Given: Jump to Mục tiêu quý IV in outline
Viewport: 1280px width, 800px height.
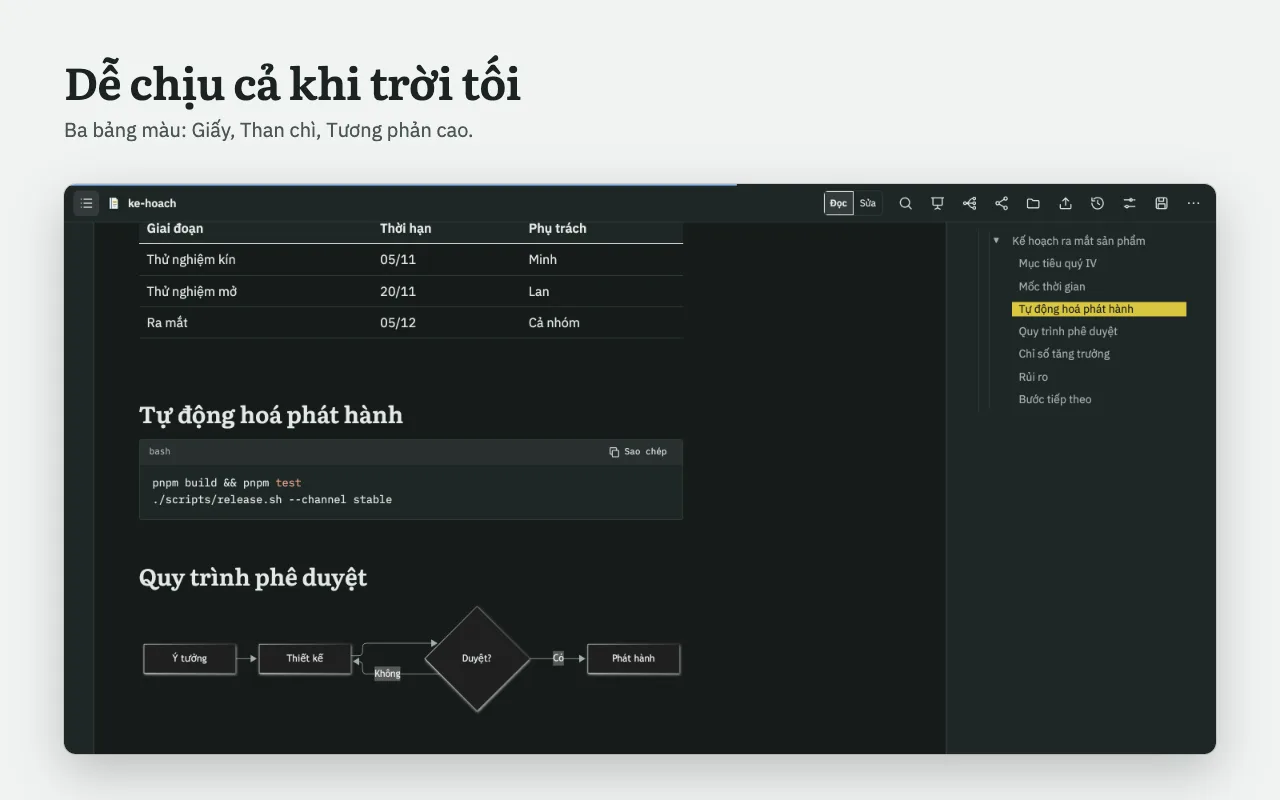Looking at the screenshot, I should click(1057, 264).
